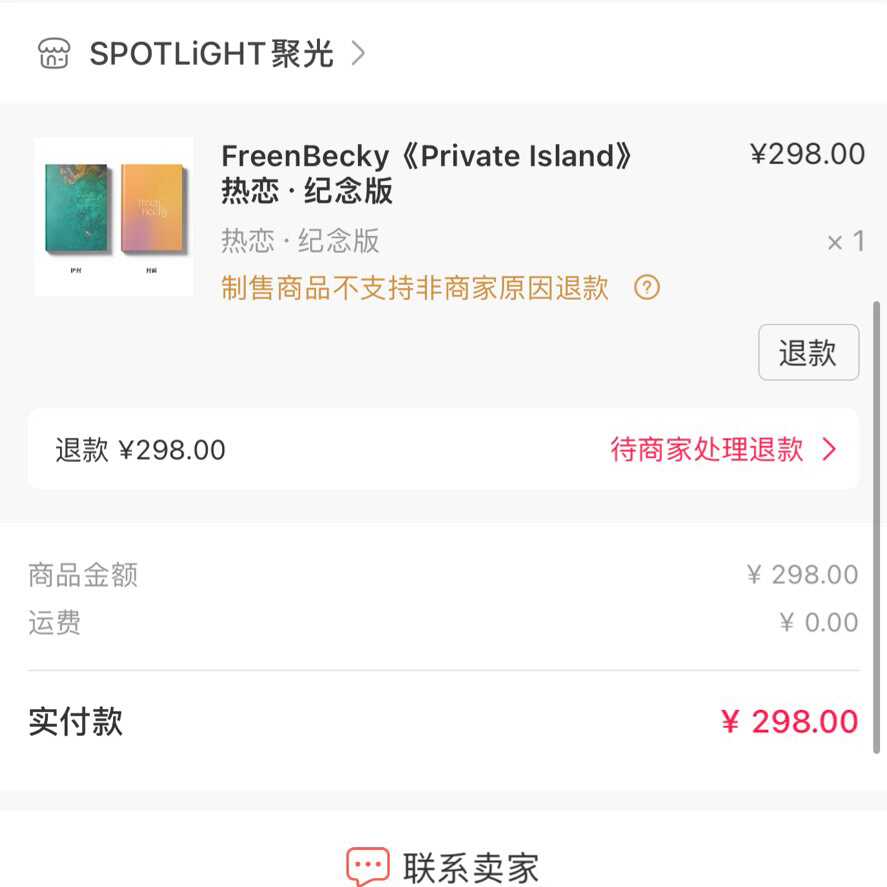Click the 联系卖家 chat bubble icon
The image size is (887, 887).
367,866
